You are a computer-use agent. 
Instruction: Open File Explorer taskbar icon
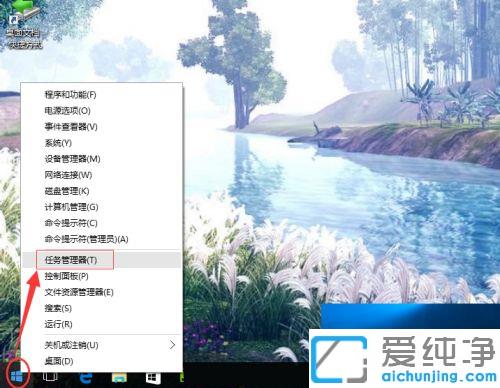click(119, 378)
